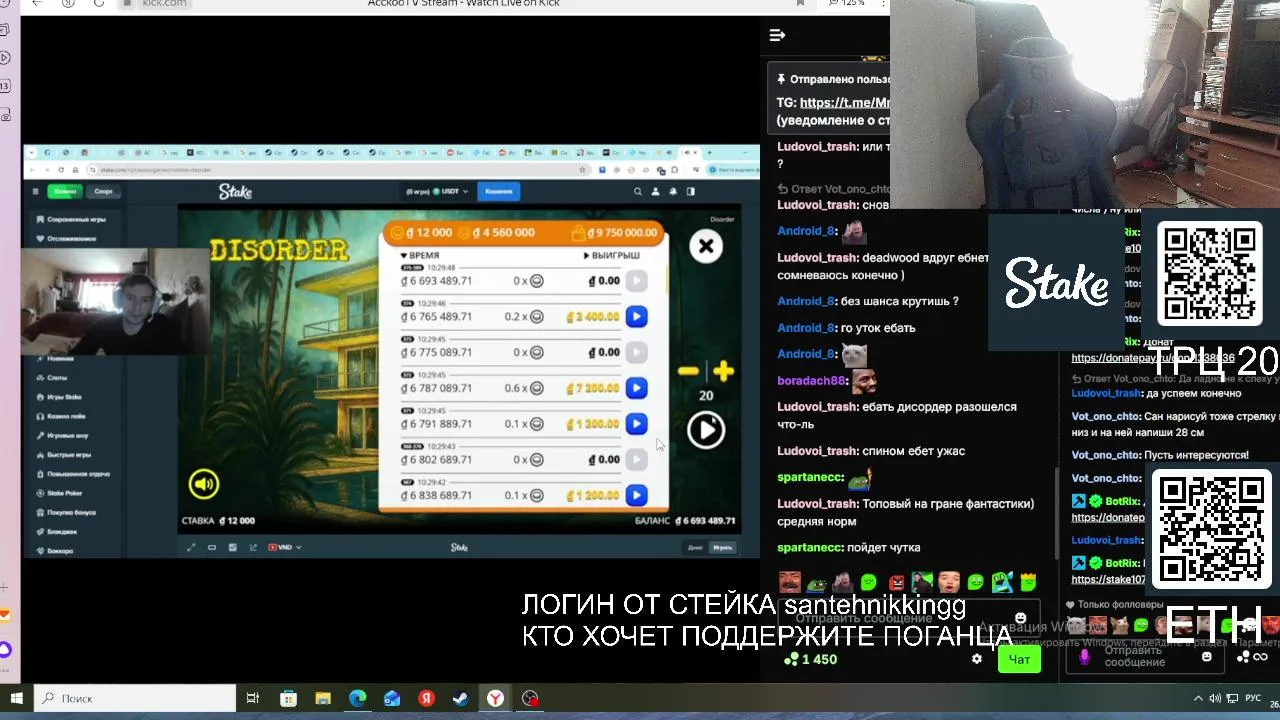
Task: Replay the 6 838 689.71 balance round
Action: 636,495
